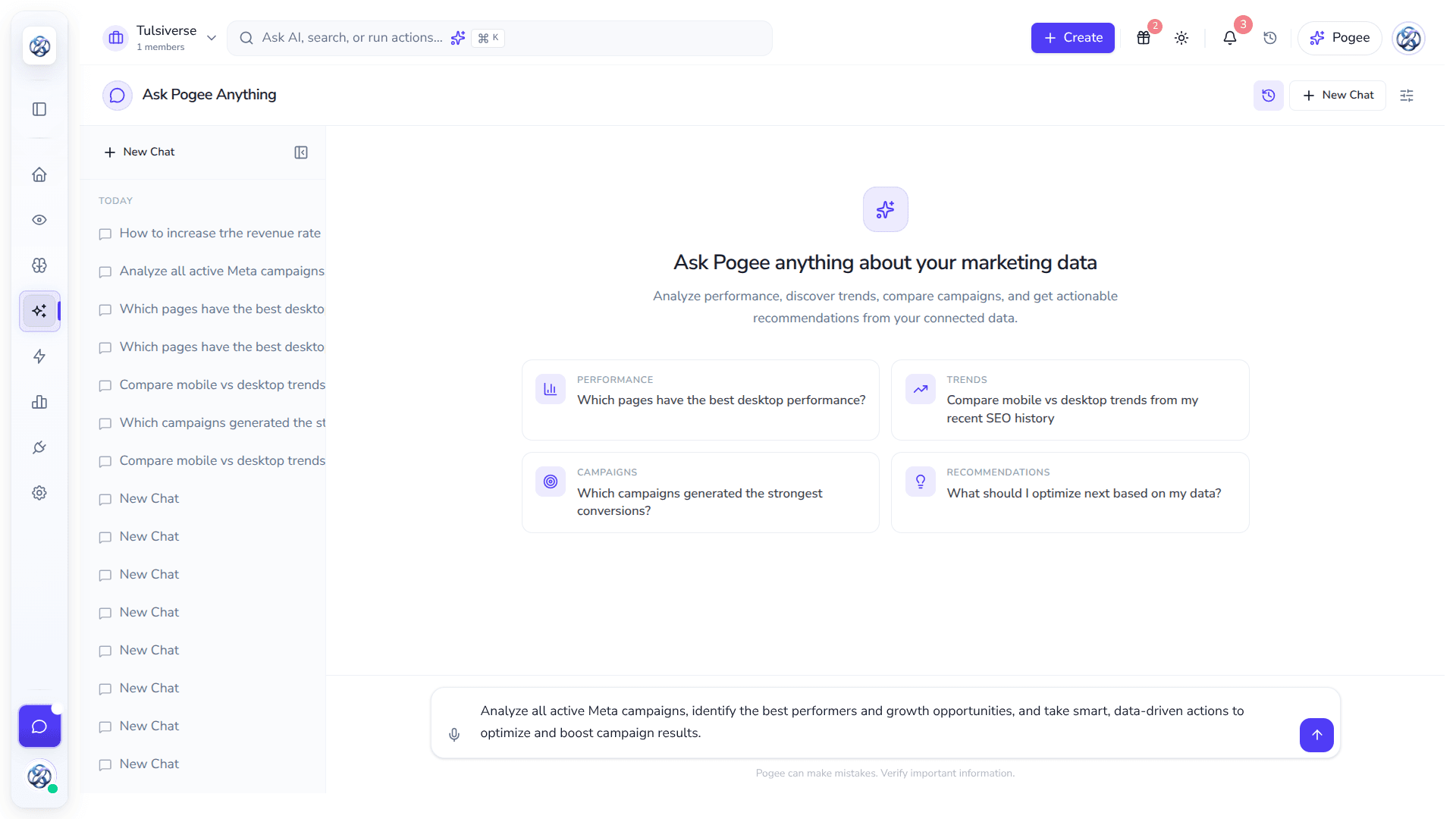Viewport: 1456px width, 819px height.
Task: Click the microphone voice input icon
Action: (x=454, y=734)
